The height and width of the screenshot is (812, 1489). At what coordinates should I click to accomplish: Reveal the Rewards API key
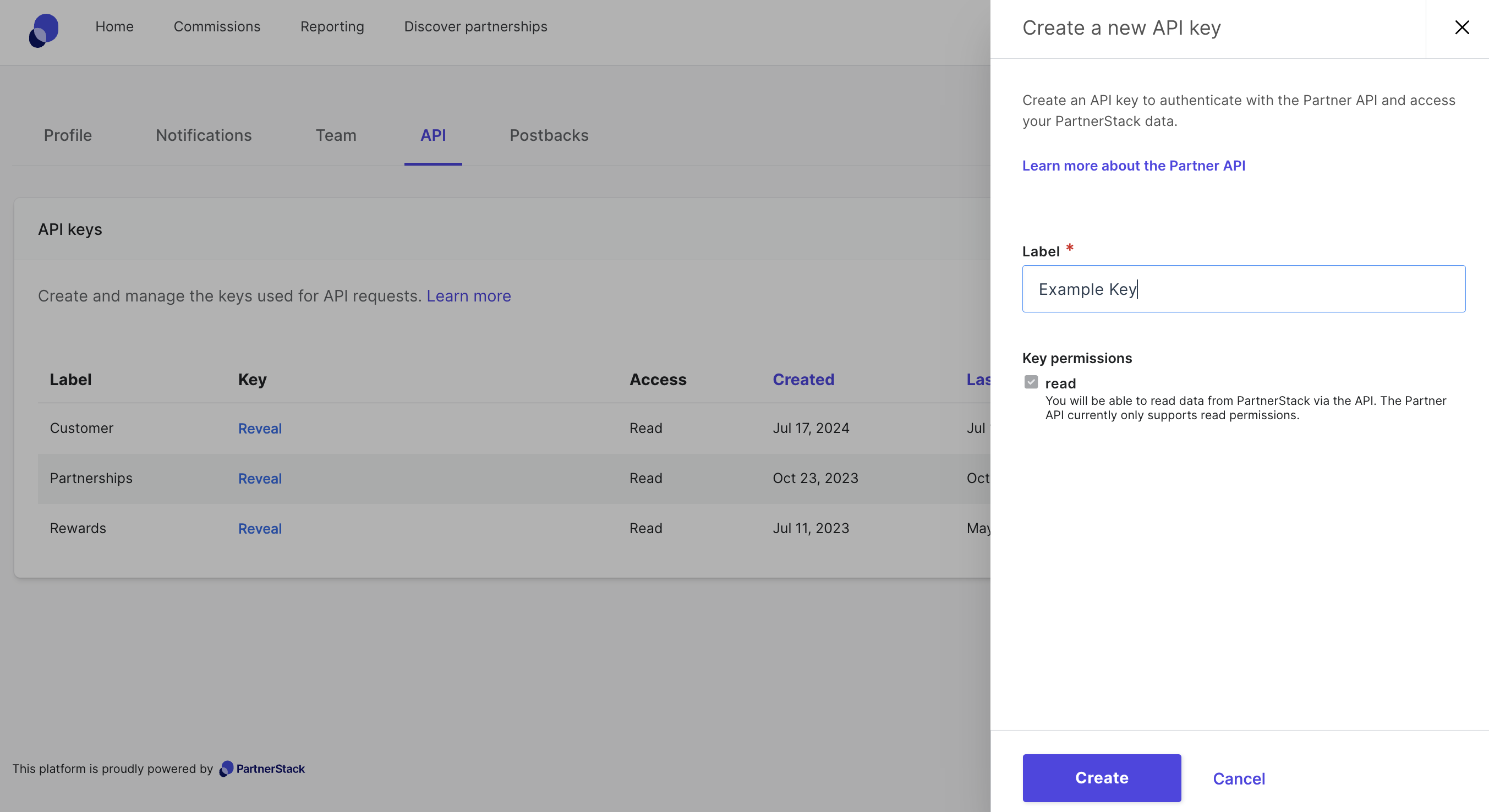pos(260,529)
